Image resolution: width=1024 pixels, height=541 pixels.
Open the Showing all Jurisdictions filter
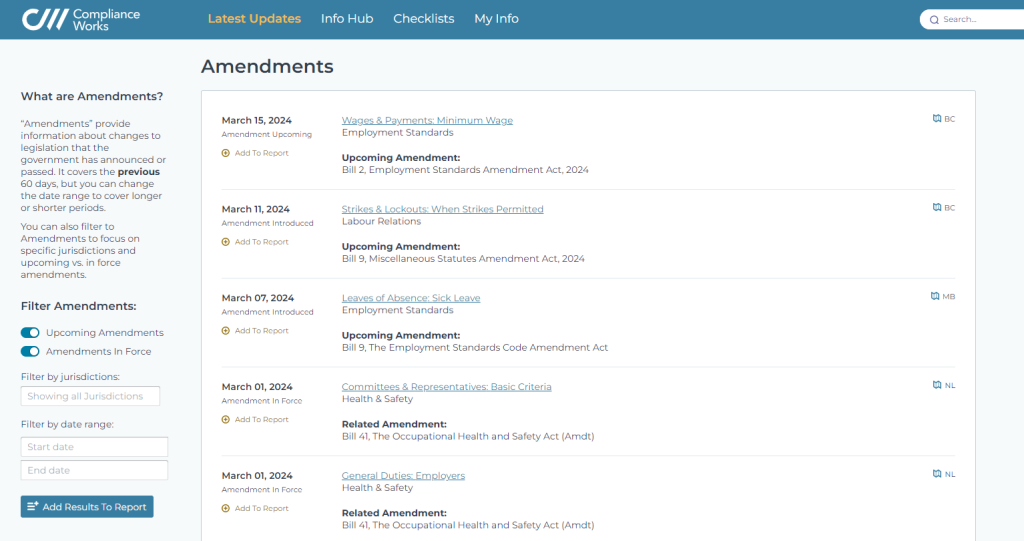tap(90, 396)
